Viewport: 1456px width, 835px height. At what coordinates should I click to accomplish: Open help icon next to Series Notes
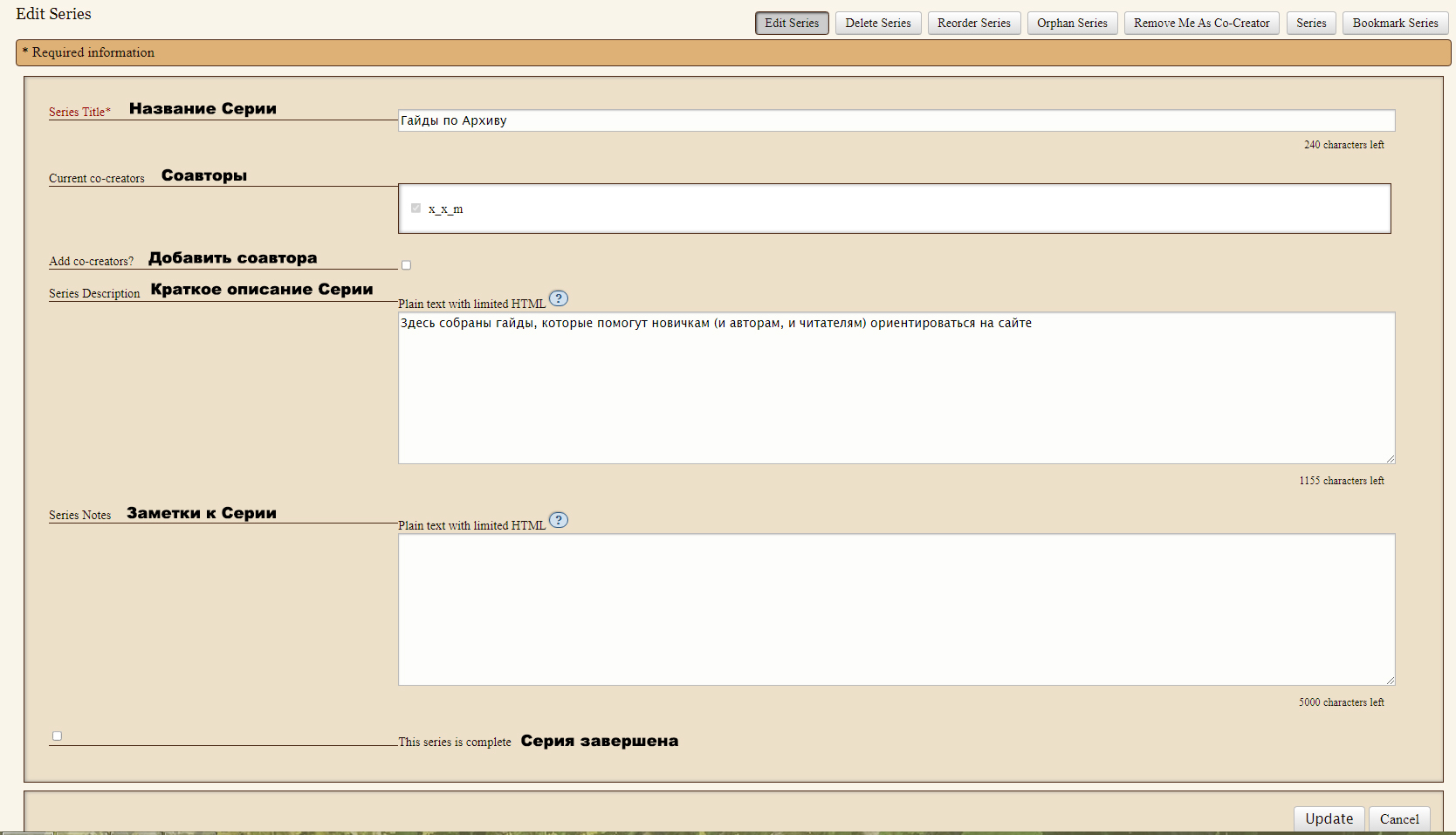coord(559,520)
